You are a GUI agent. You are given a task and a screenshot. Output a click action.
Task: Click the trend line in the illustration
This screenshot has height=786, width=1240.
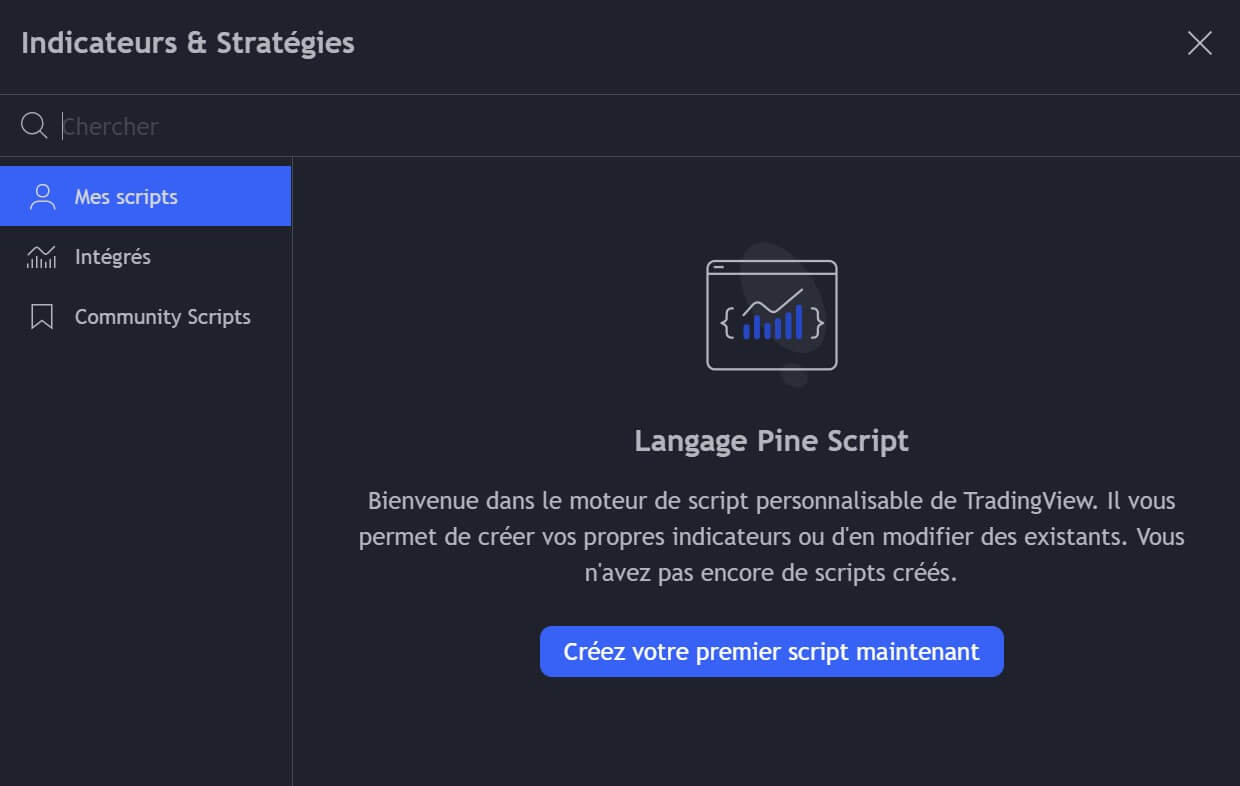pyautogui.click(x=773, y=300)
